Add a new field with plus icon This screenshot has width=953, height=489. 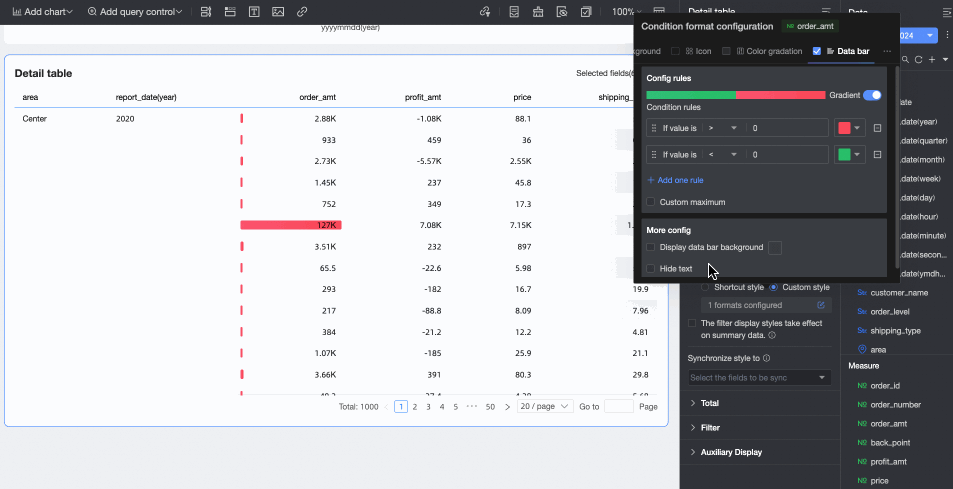932,60
